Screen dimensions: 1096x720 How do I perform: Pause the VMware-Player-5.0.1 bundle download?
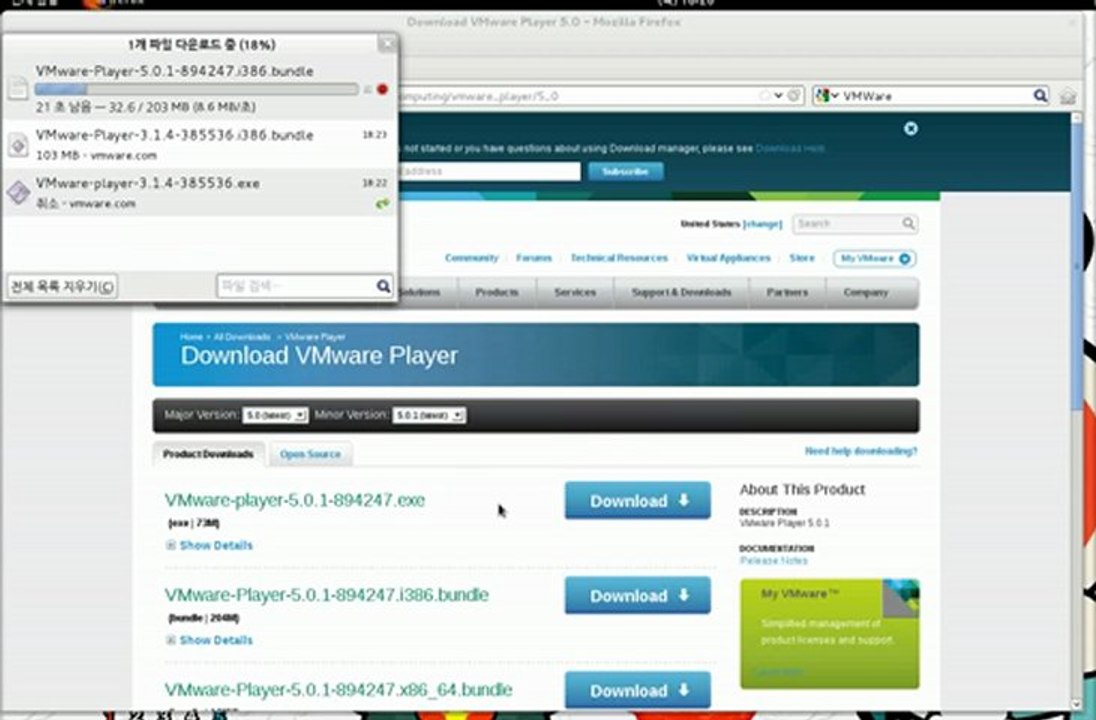tap(368, 89)
